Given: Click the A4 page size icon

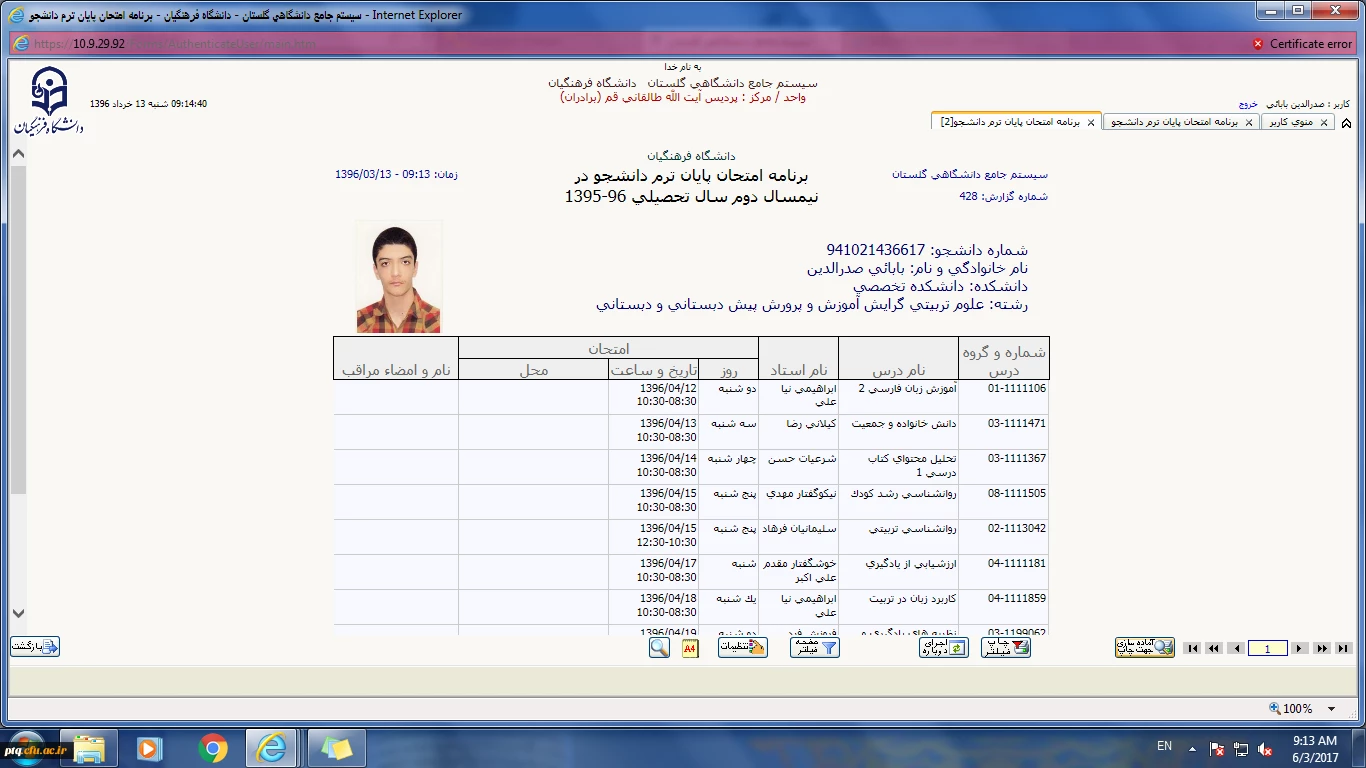Looking at the screenshot, I should click(x=690, y=648).
